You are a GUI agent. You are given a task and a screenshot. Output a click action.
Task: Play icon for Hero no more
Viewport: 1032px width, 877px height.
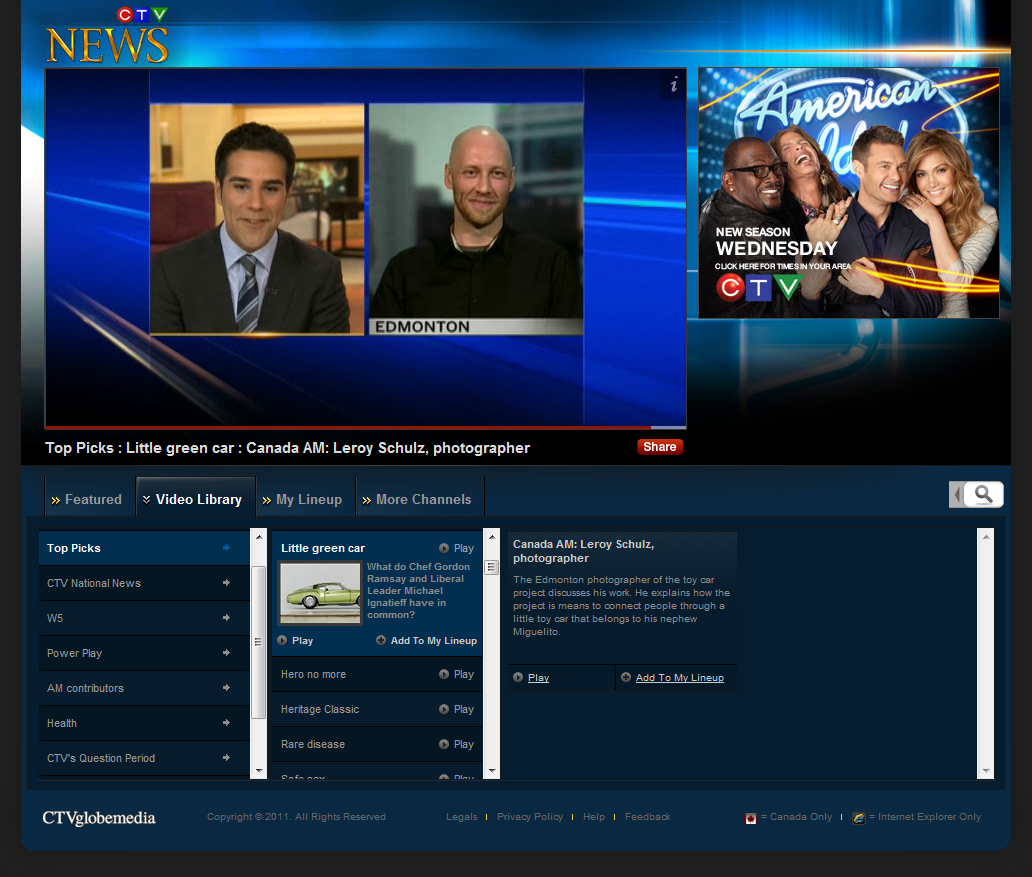(x=444, y=674)
